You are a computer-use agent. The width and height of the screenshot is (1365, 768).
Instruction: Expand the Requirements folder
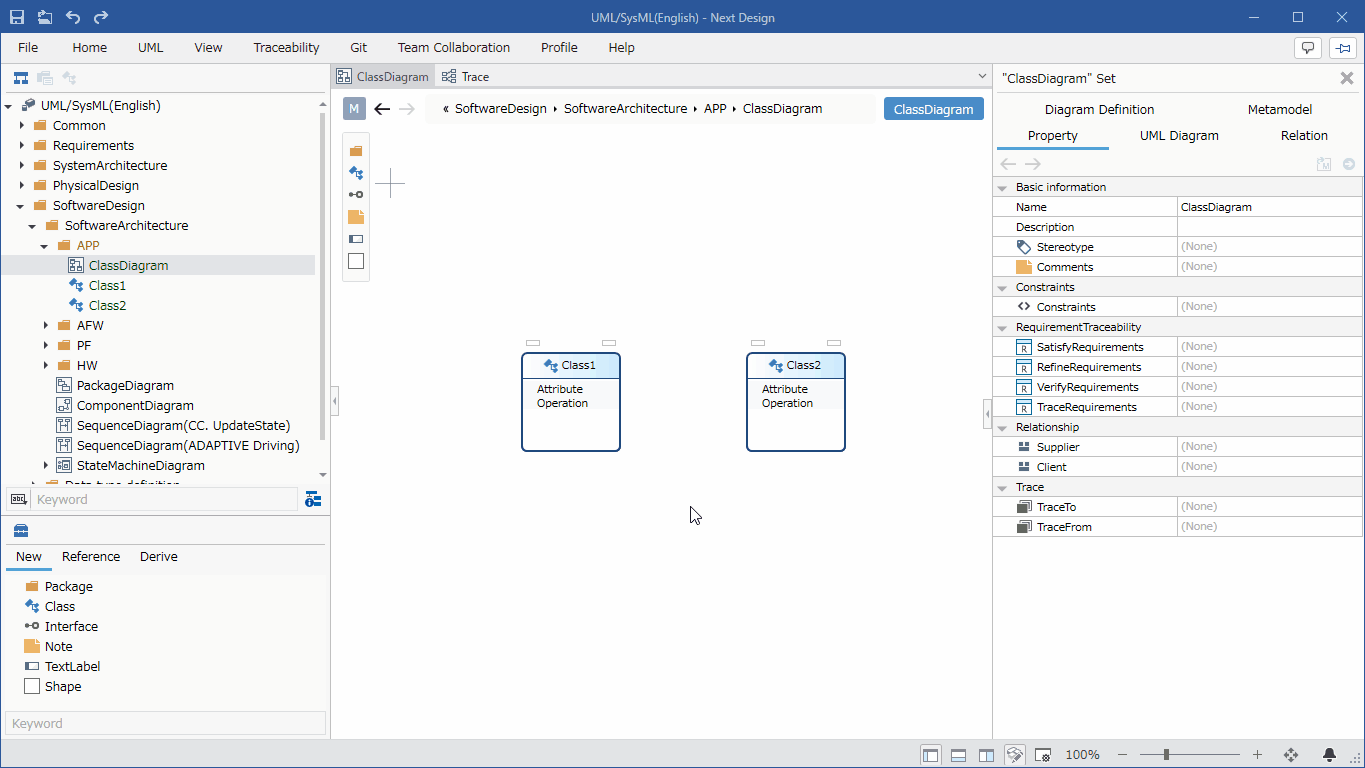(21, 146)
